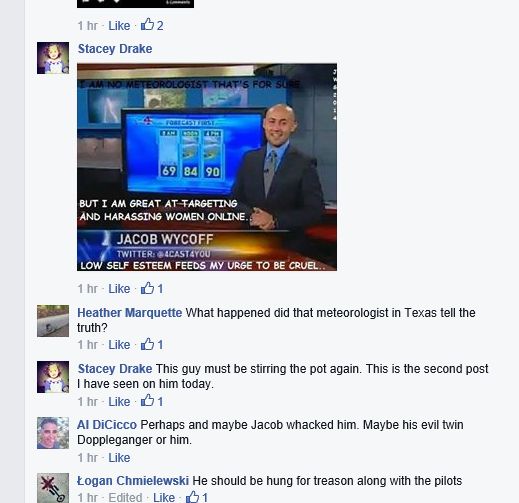Click thumbs-up icon showing 2 likes at top

point(147,25)
